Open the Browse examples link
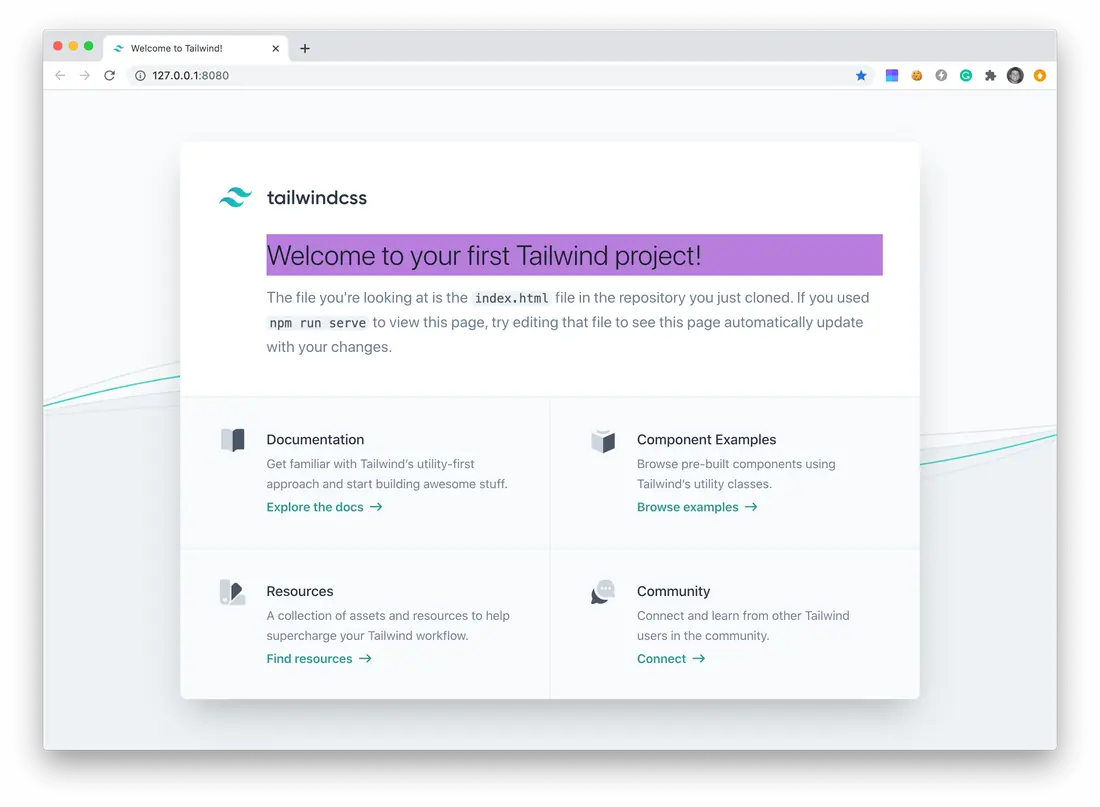Viewport: 1100px width, 807px height. click(697, 507)
